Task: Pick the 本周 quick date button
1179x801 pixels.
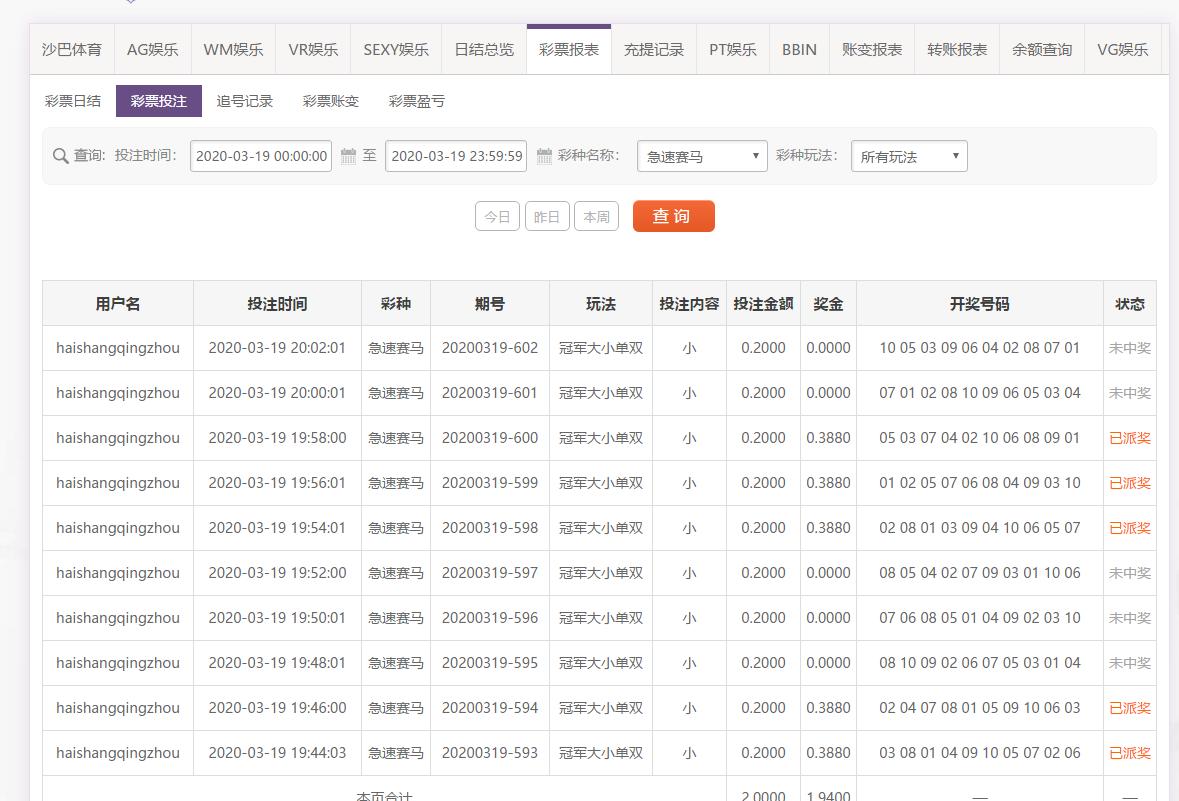Action: 596,217
